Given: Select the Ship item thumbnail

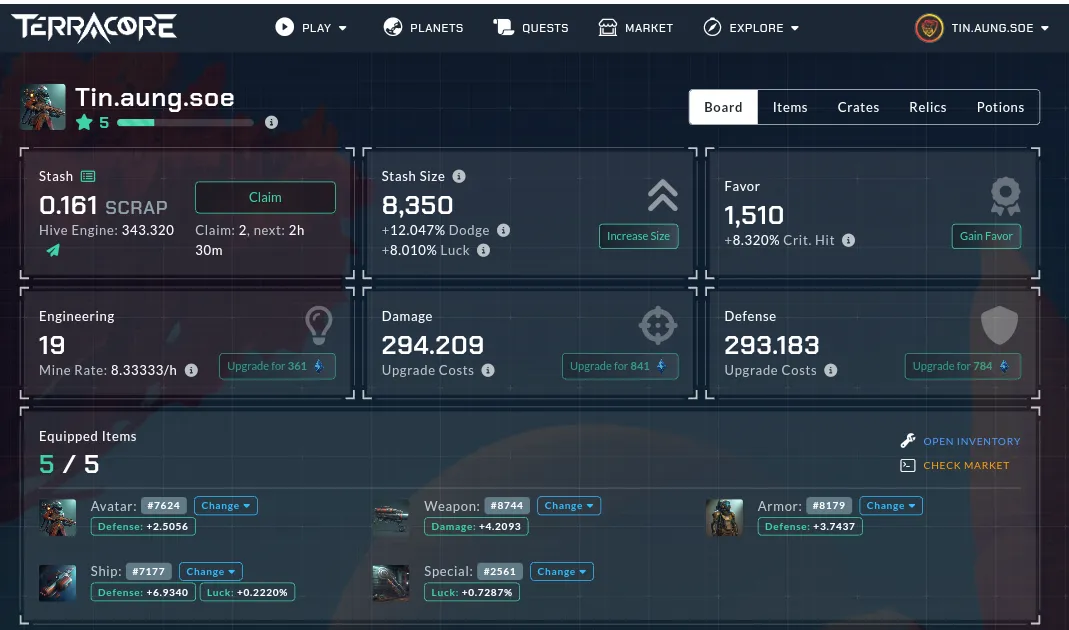Looking at the screenshot, I should [x=57, y=582].
